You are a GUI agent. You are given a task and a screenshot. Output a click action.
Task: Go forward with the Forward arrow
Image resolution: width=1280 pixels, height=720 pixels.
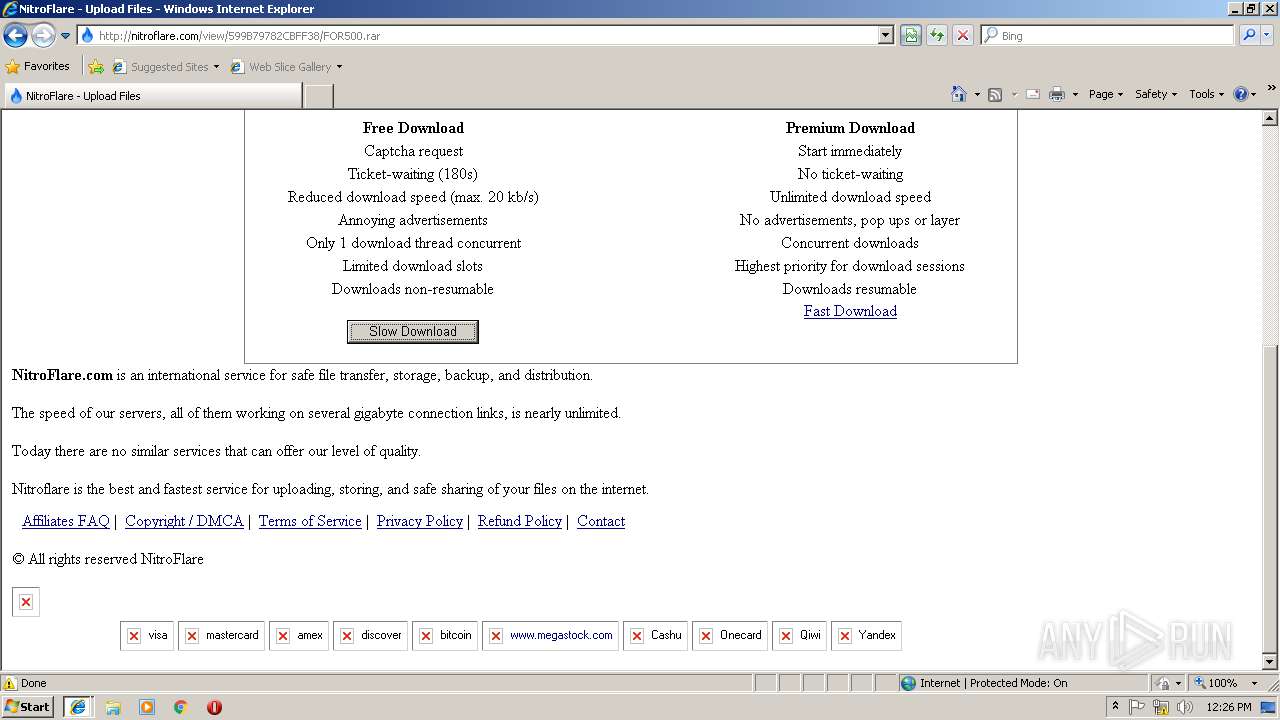[43, 36]
